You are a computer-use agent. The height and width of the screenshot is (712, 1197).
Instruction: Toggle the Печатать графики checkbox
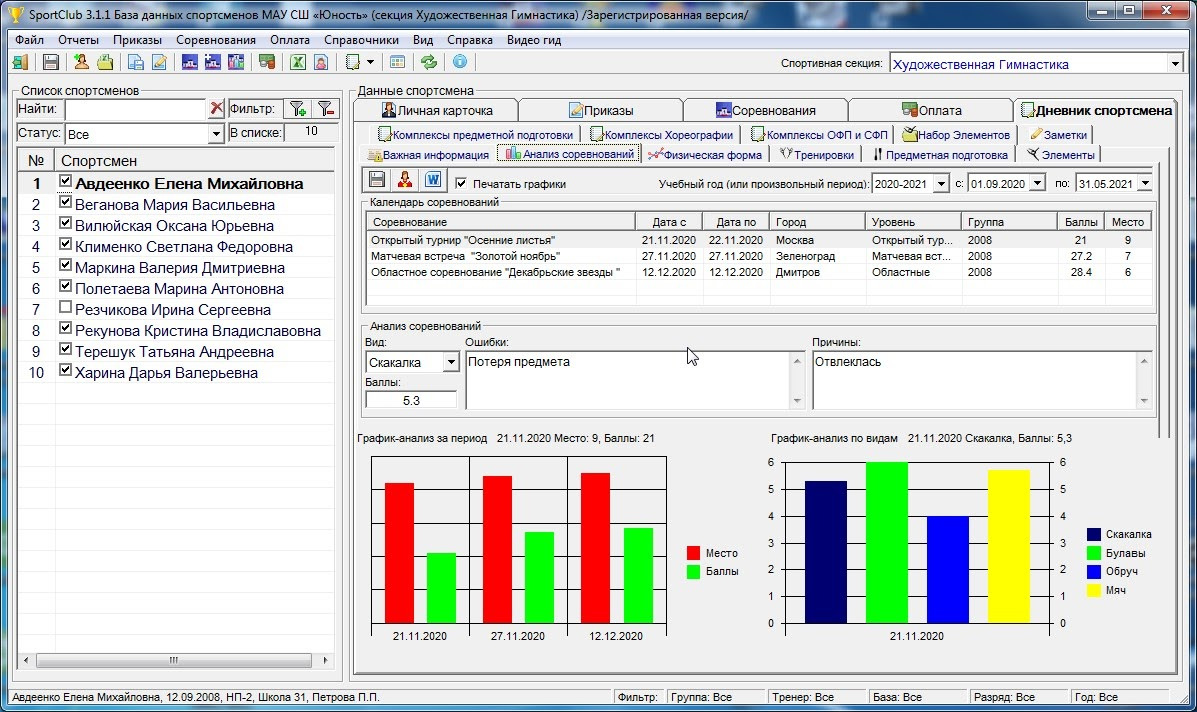click(461, 184)
